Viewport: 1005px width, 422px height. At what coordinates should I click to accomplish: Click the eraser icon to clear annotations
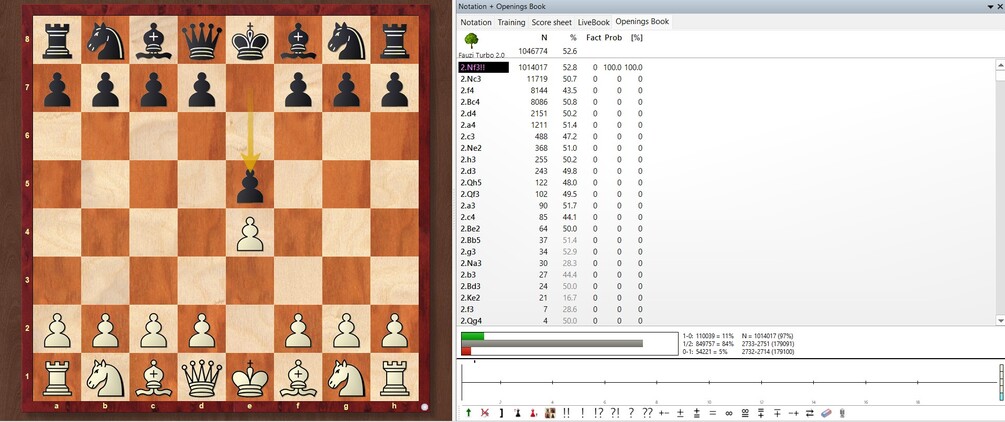pyautogui.click(x=826, y=413)
